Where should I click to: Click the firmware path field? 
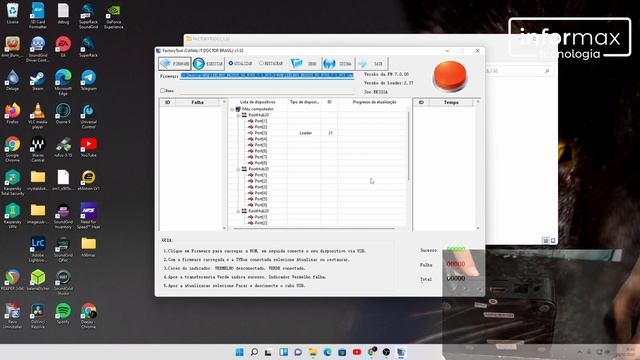tap(267, 76)
